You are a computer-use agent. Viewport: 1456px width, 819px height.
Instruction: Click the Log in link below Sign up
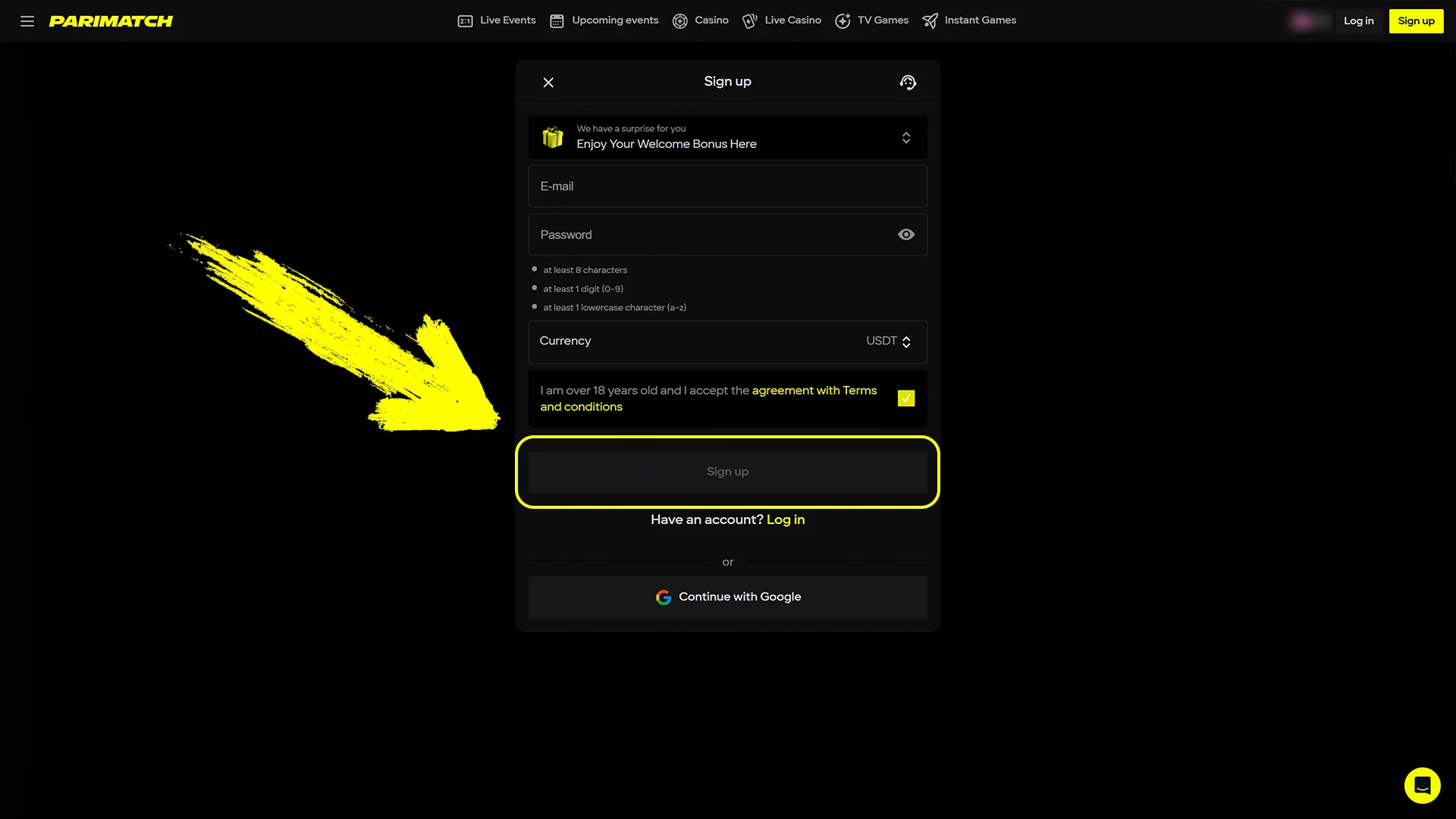tap(786, 519)
